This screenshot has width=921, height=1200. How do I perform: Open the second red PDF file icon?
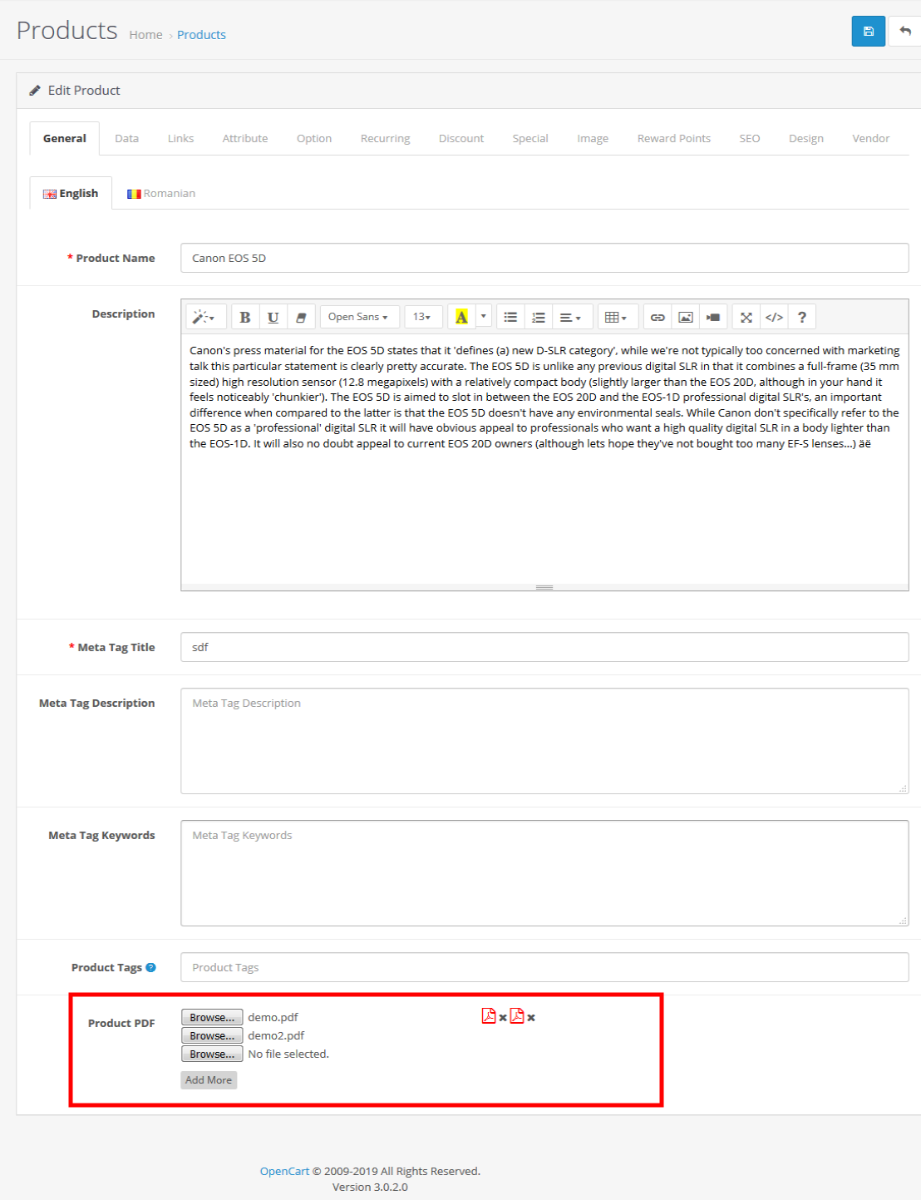coord(517,1017)
